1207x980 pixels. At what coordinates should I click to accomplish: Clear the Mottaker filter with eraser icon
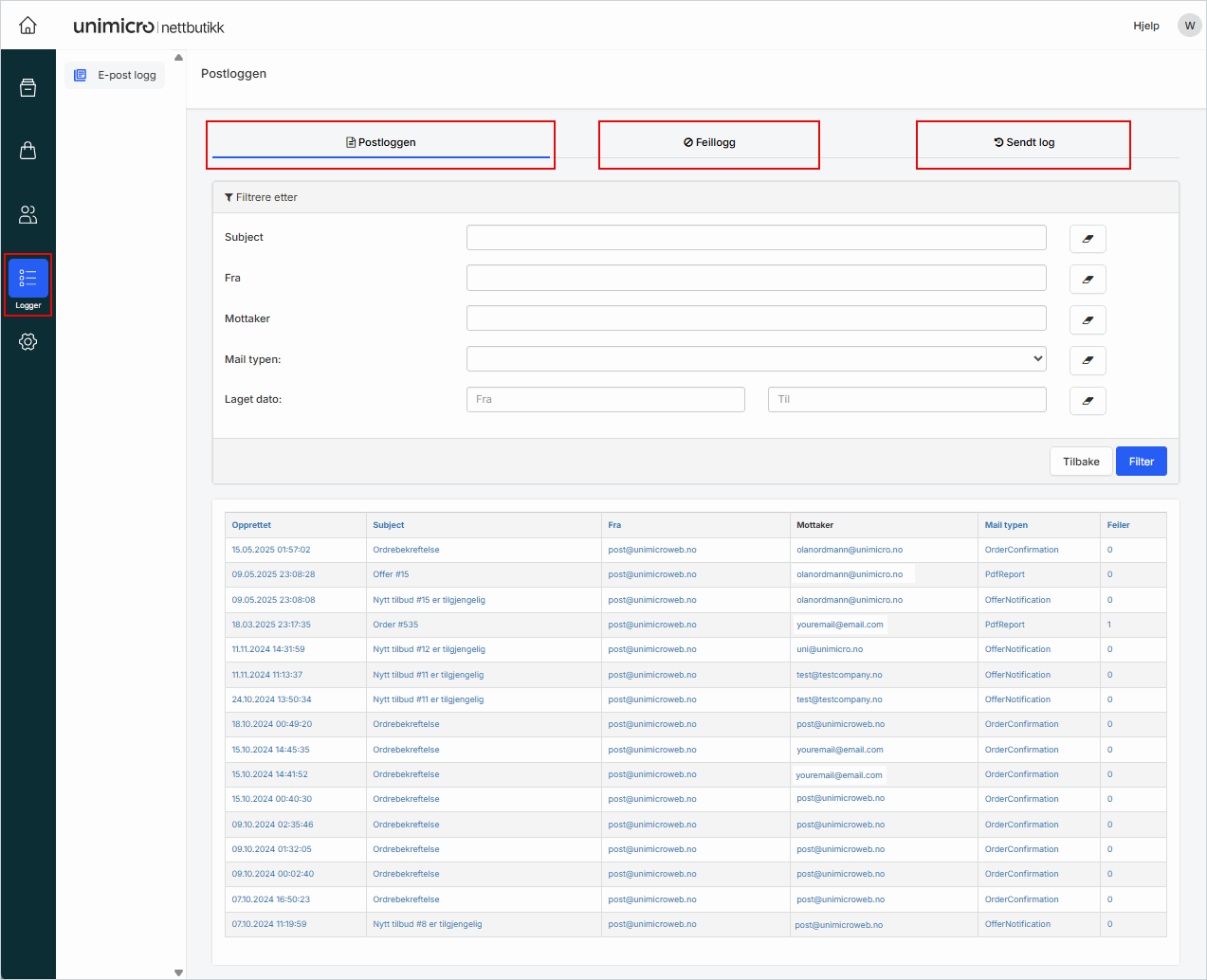[1088, 320]
